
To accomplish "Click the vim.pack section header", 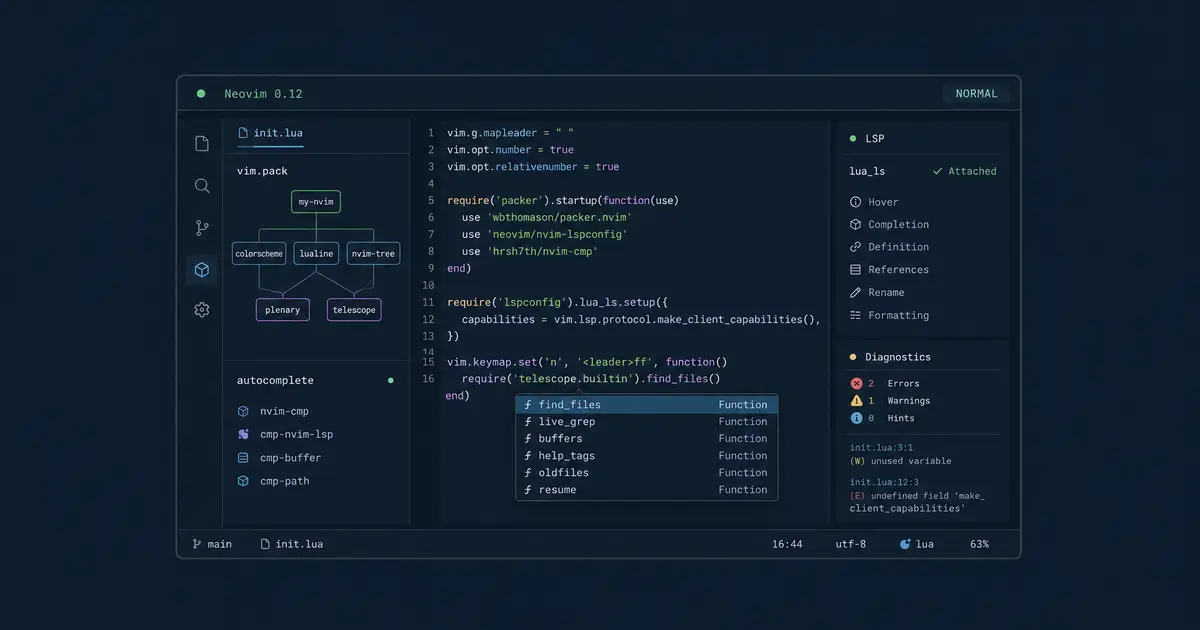I will tap(262, 171).
